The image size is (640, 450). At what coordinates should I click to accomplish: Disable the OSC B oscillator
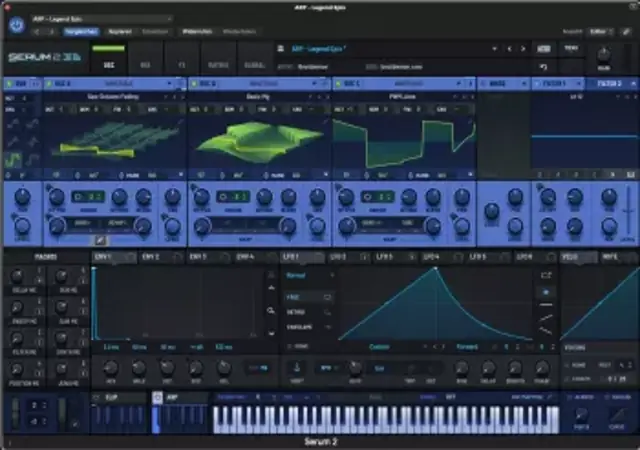click(193, 84)
